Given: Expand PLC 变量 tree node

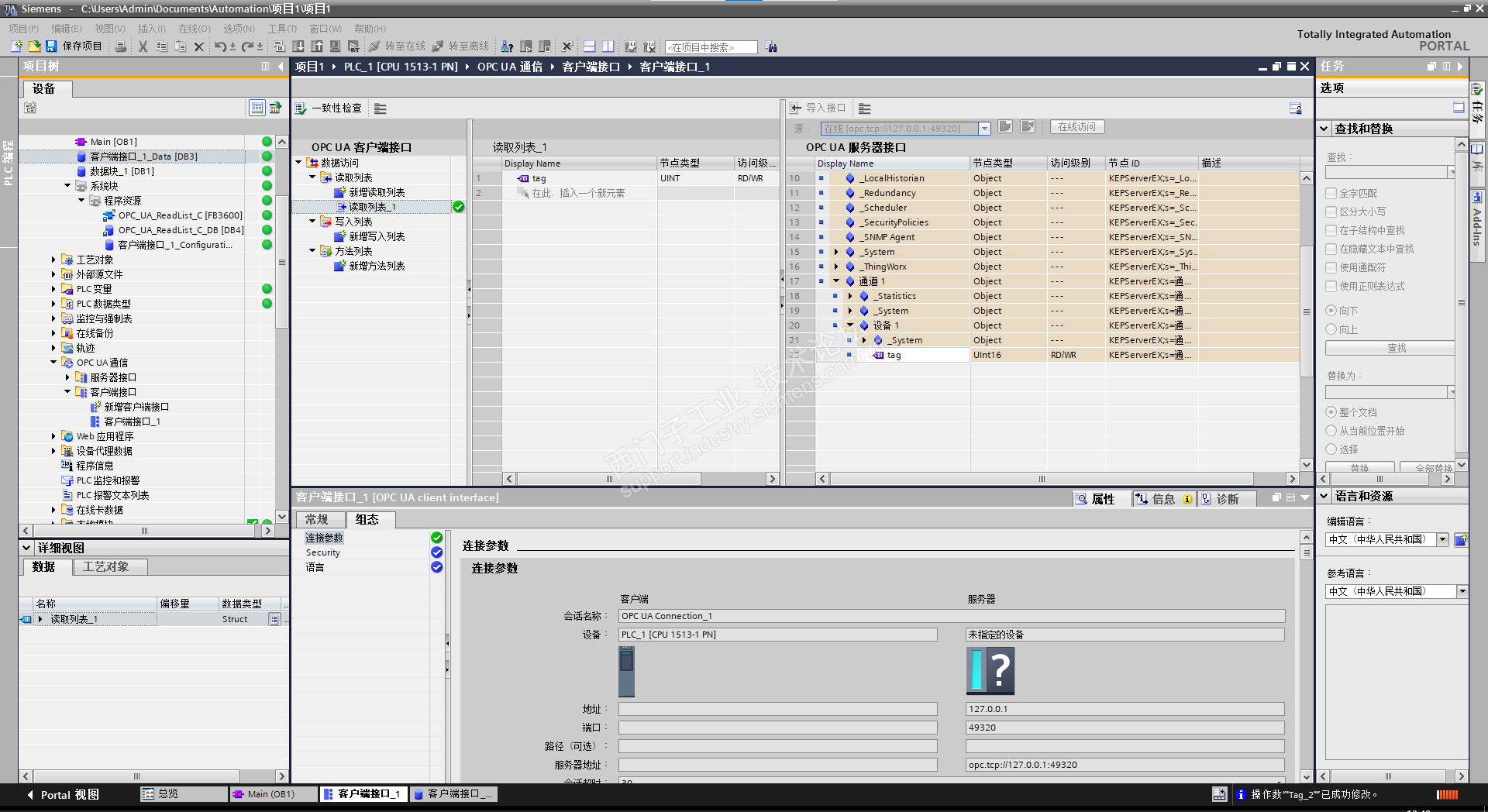Looking at the screenshot, I should (53, 289).
